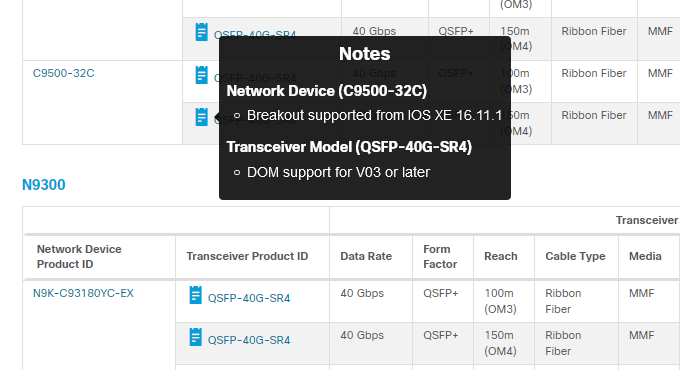Open the QSFP-40G-SR4 link in the N9300 100m OM3 row

249,298
